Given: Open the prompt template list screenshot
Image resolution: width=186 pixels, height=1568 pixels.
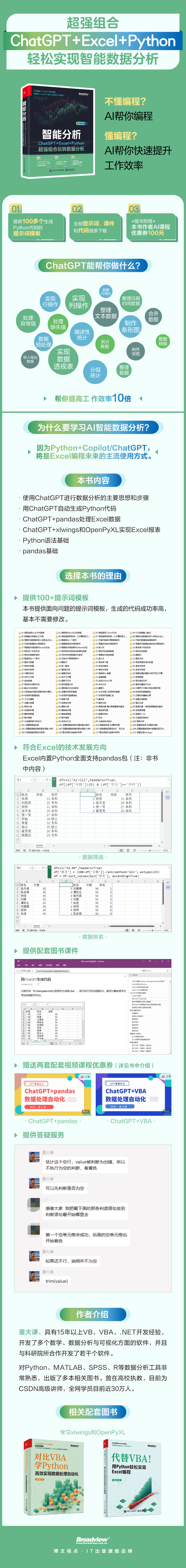Looking at the screenshot, I should tap(93, 683).
